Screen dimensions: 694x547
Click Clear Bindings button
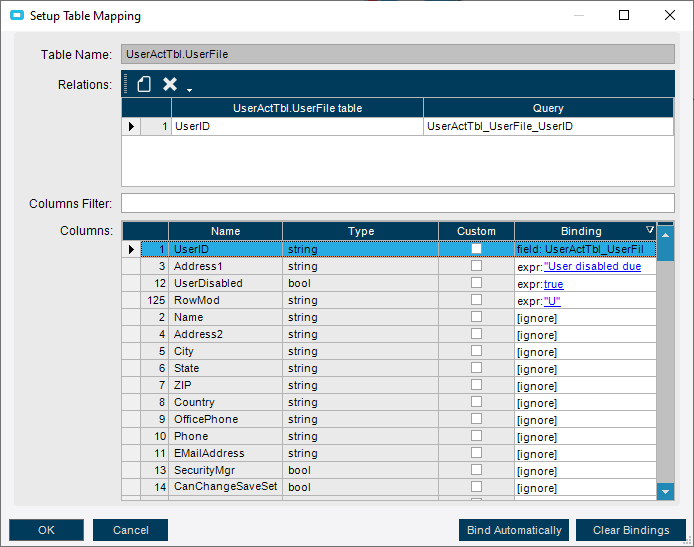[x=631, y=530]
